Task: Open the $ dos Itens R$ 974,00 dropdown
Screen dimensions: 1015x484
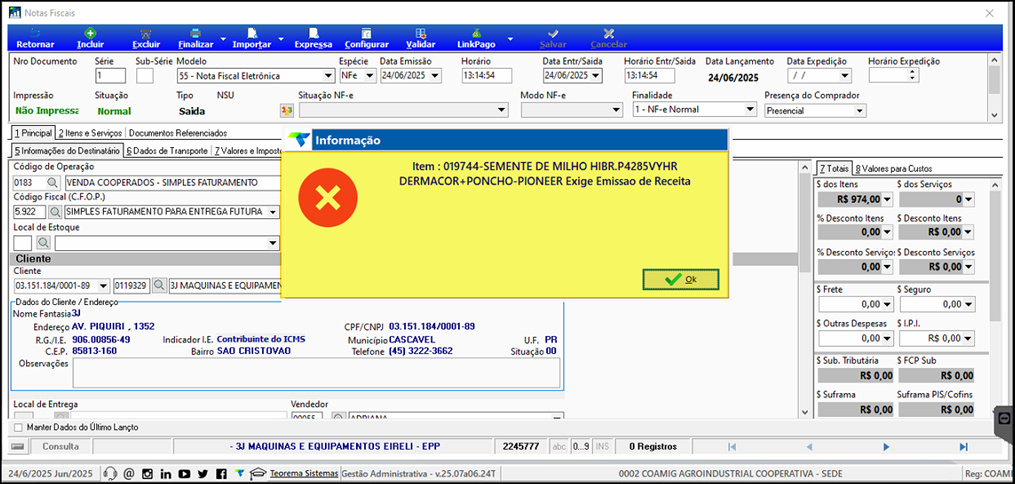Action: [887, 199]
